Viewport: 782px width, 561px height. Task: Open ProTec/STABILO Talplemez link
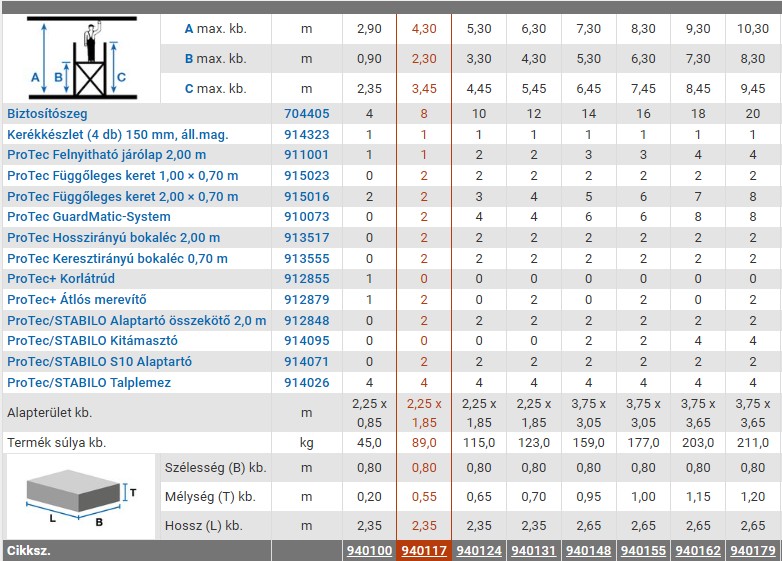(88, 383)
